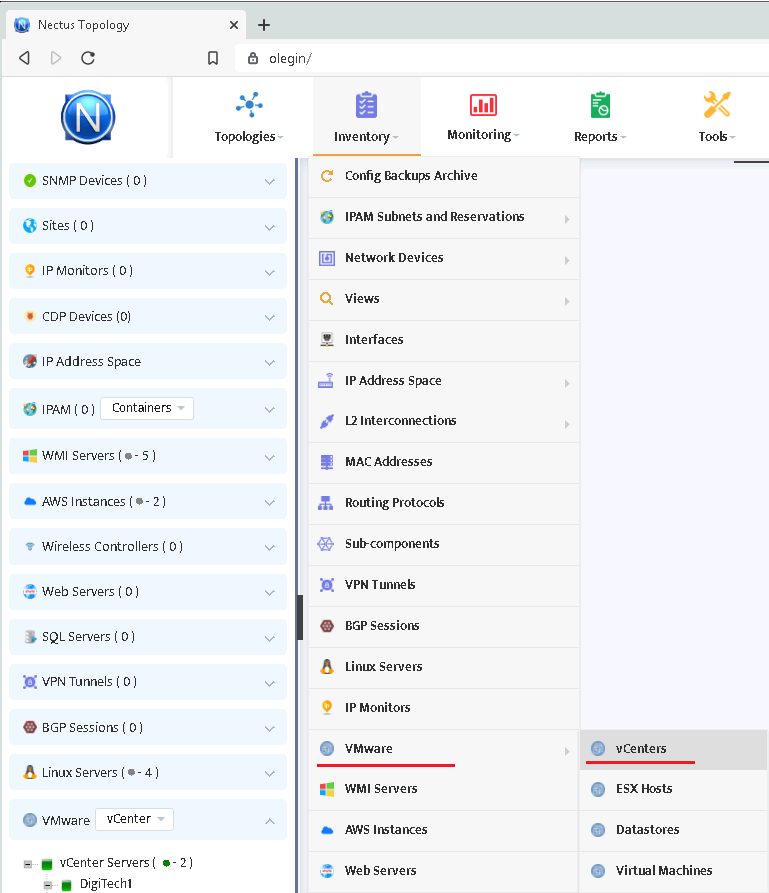
Task: Open the Topologies menu
Action: pos(249,117)
